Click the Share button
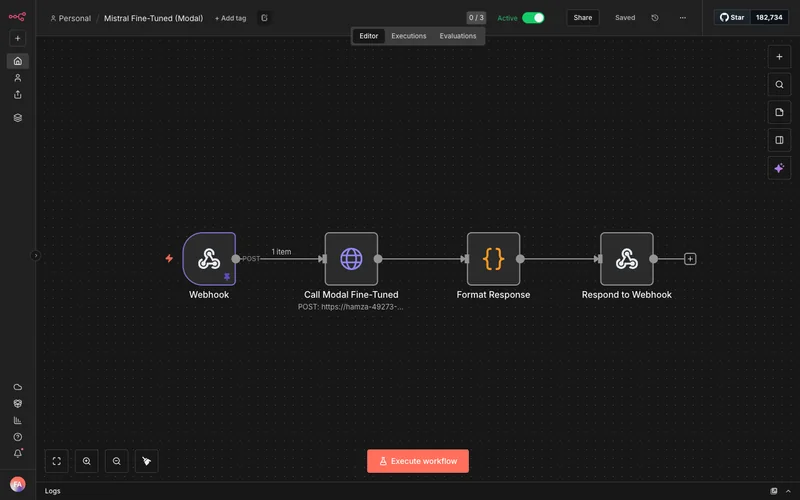This screenshot has width=800, height=500. [x=583, y=18]
